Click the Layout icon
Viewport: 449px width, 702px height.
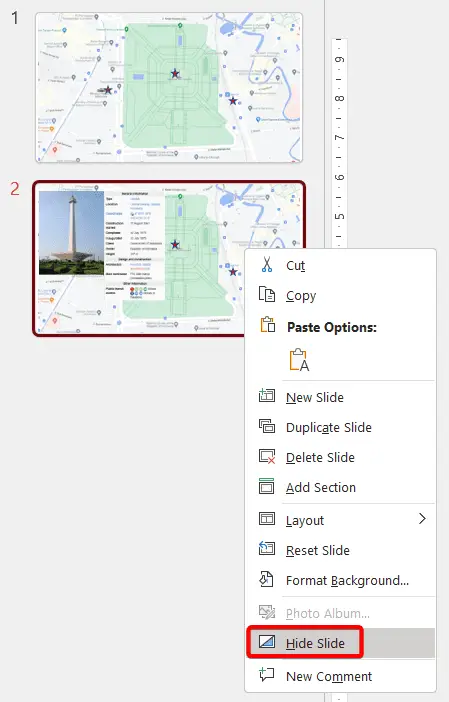click(267, 518)
